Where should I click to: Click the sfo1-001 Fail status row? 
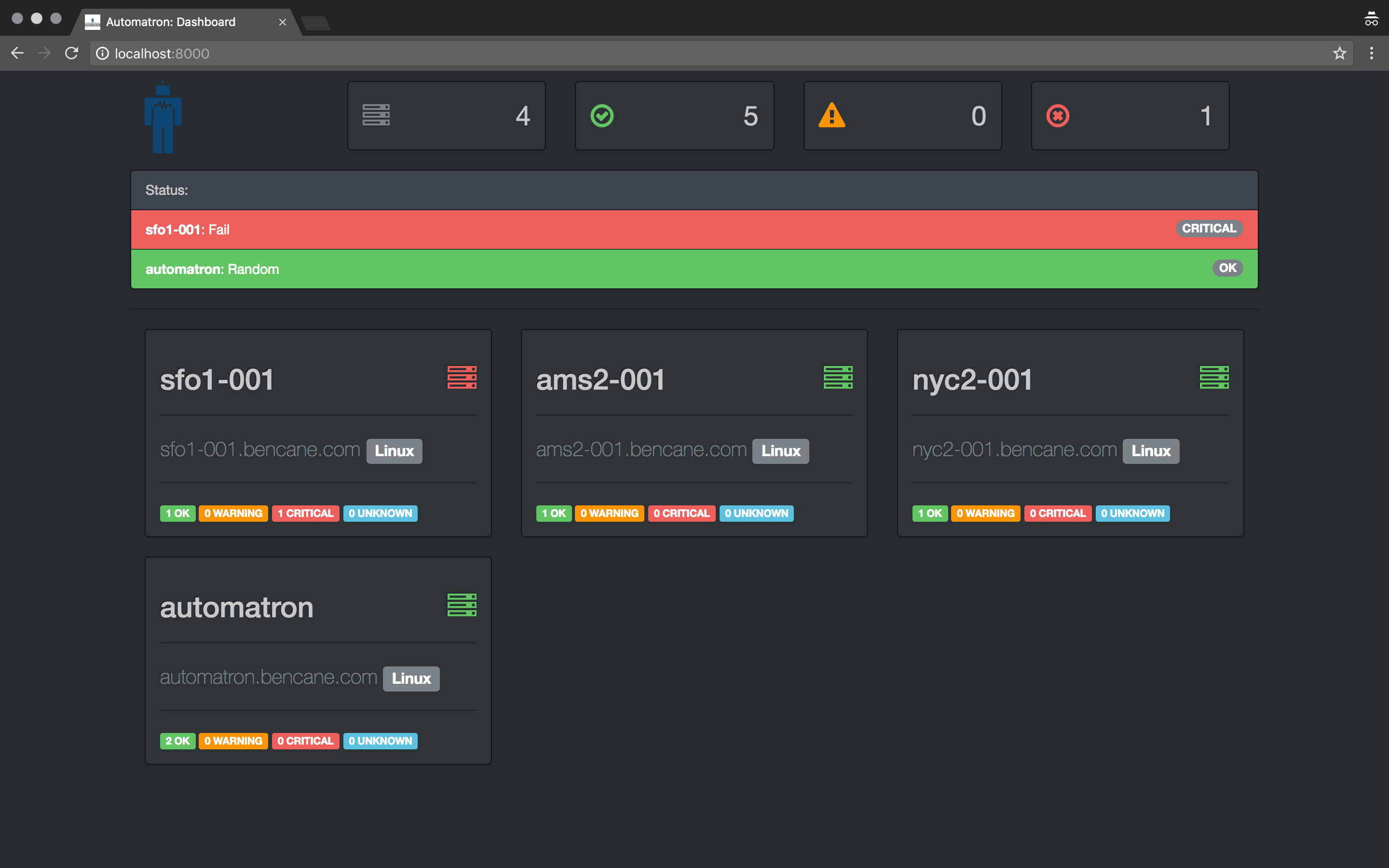pyautogui.click(x=694, y=230)
